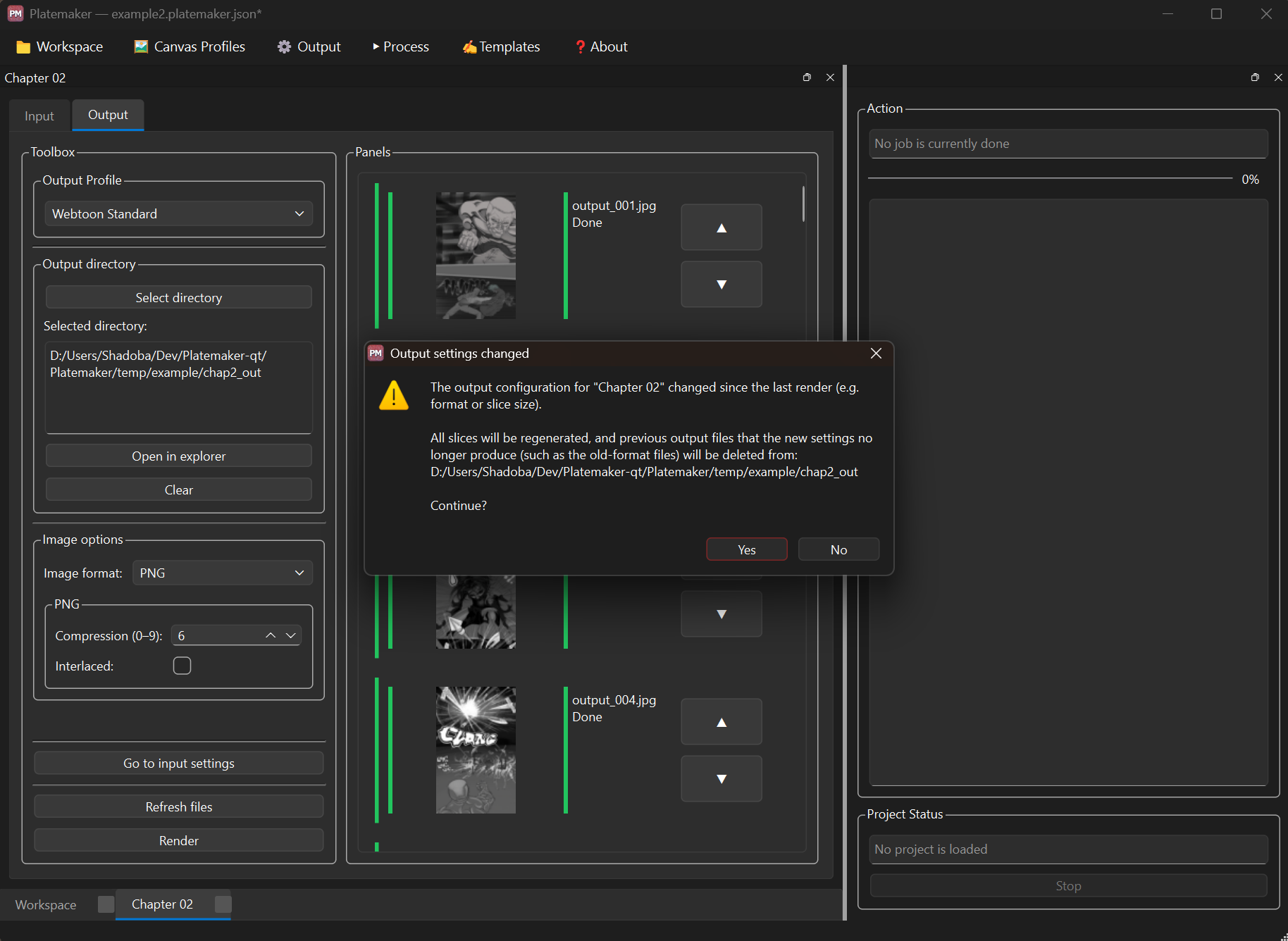Move output_004.jpg panel up
The width and height of the screenshot is (1288, 941).
point(722,722)
